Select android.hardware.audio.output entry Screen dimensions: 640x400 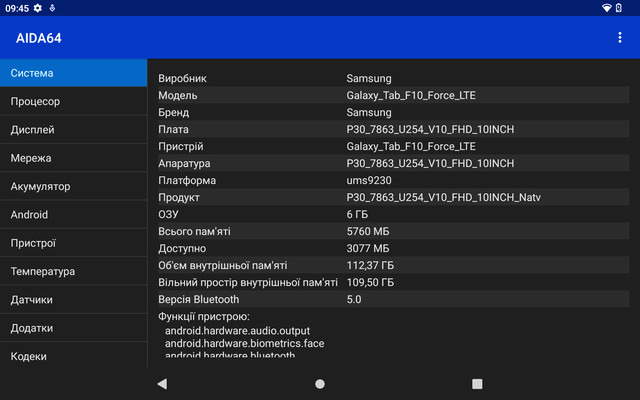(237, 331)
